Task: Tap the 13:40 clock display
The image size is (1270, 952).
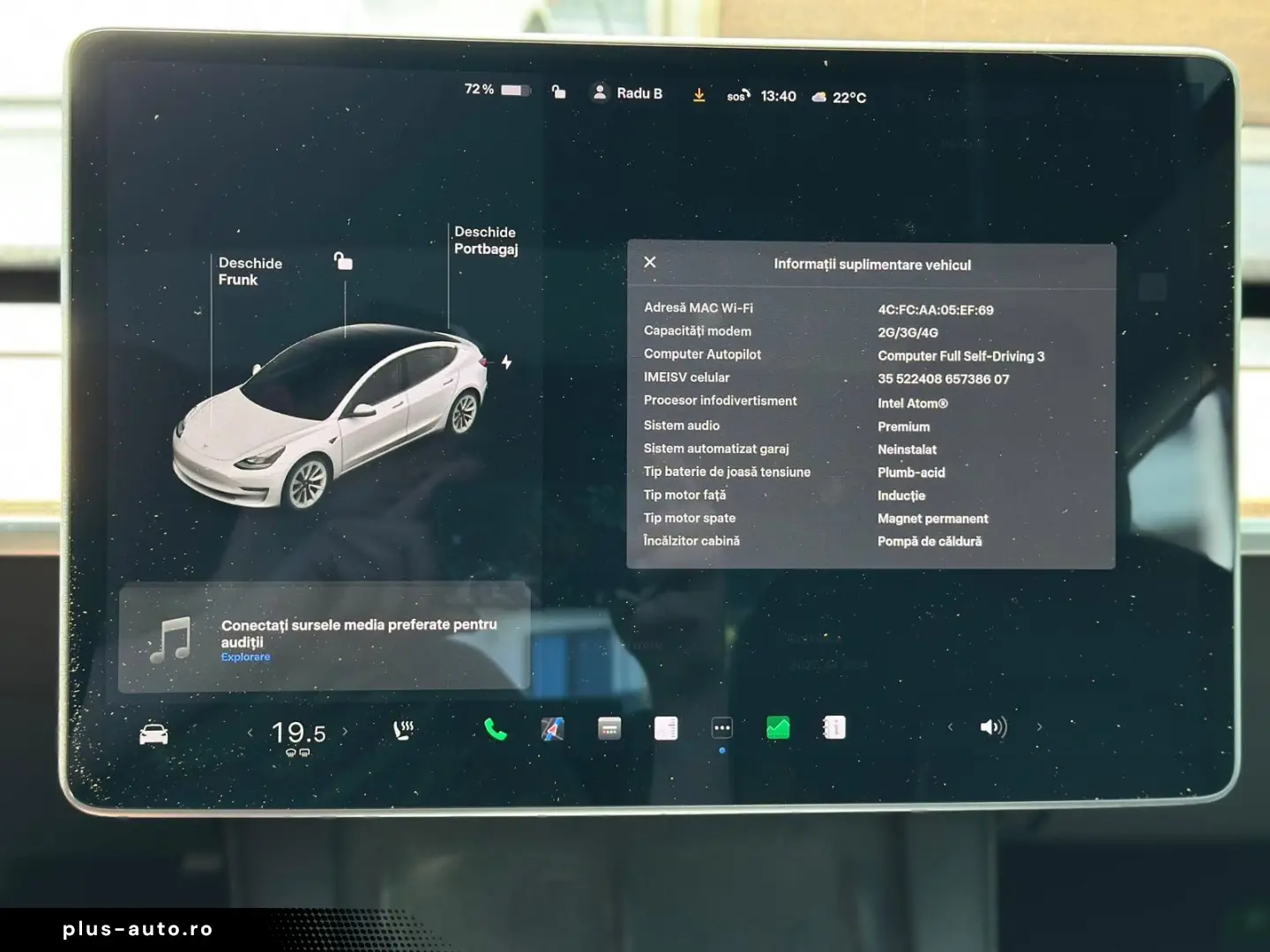Action: [x=778, y=96]
